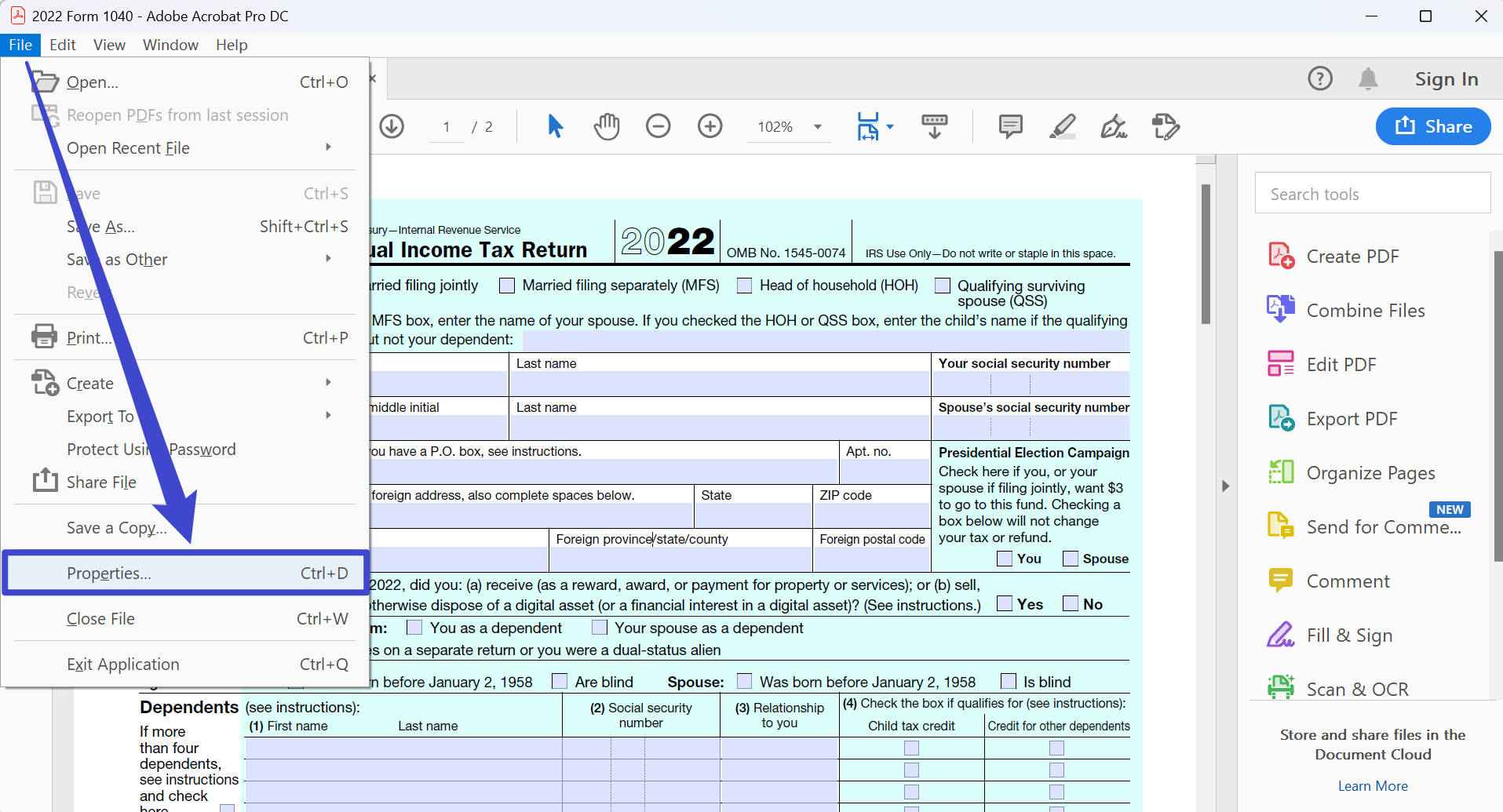Check Yes for the digital asset question

tap(1004, 603)
